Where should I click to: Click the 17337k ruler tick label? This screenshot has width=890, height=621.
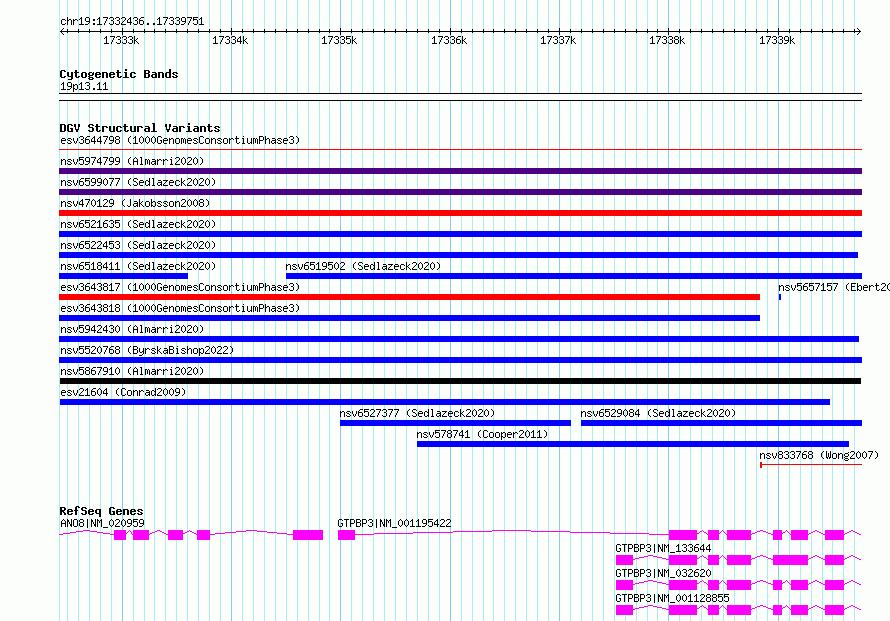pyautogui.click(x=558, y=40)
